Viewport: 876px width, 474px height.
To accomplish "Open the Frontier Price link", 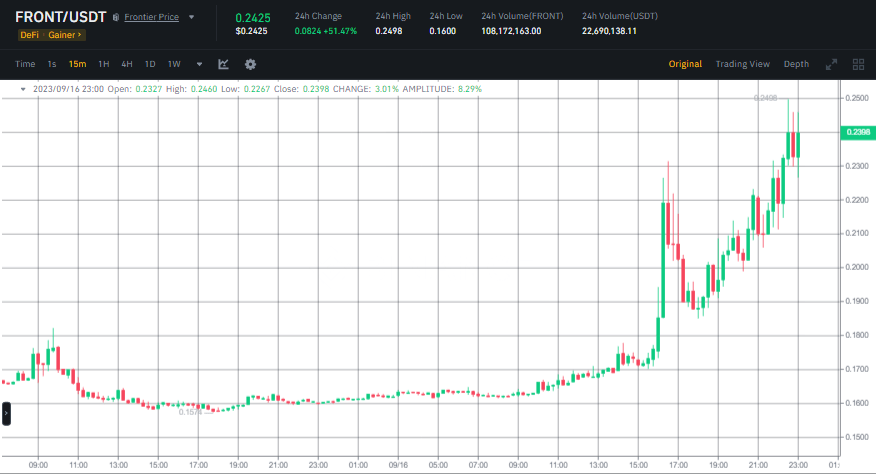I will [x=151, y=17].
